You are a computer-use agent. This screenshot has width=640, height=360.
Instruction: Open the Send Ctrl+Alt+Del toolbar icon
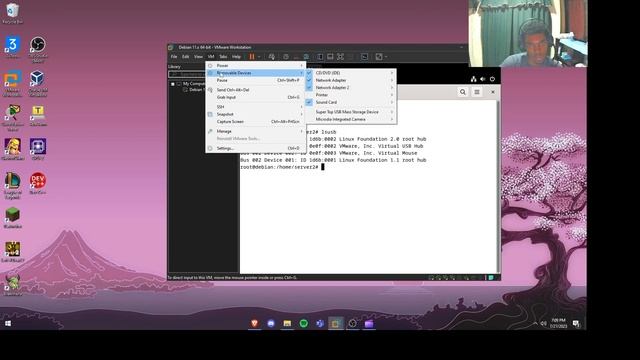(271, 57)
